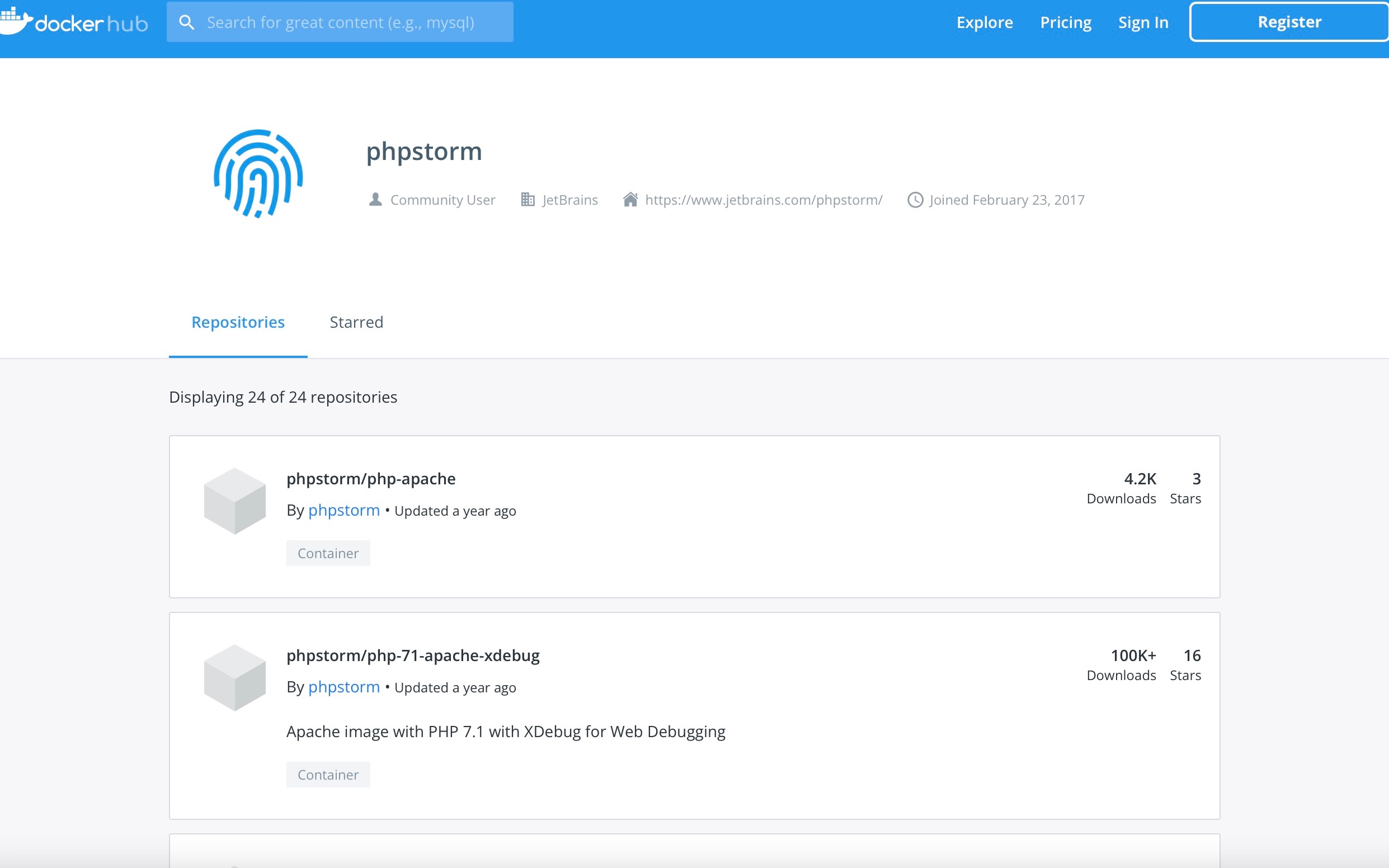Click the php-apache repository cube icon
Screen dimensions: 1389x868
point(235,501)
